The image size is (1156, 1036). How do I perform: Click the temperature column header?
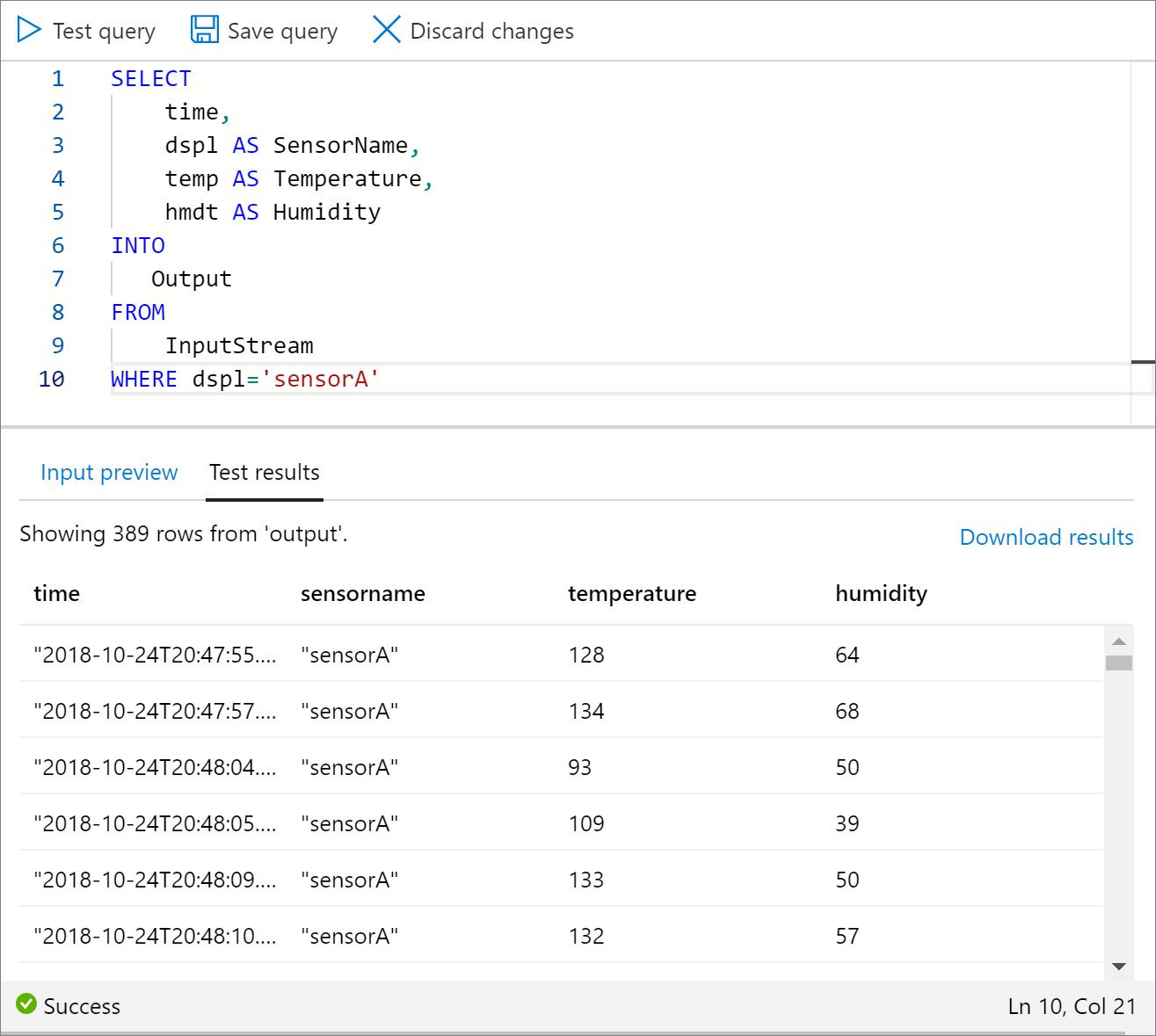pos(631,594)
